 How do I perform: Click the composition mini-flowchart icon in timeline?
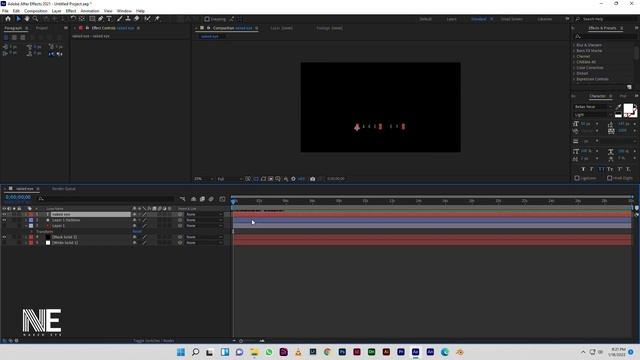(x=182, y=199)
